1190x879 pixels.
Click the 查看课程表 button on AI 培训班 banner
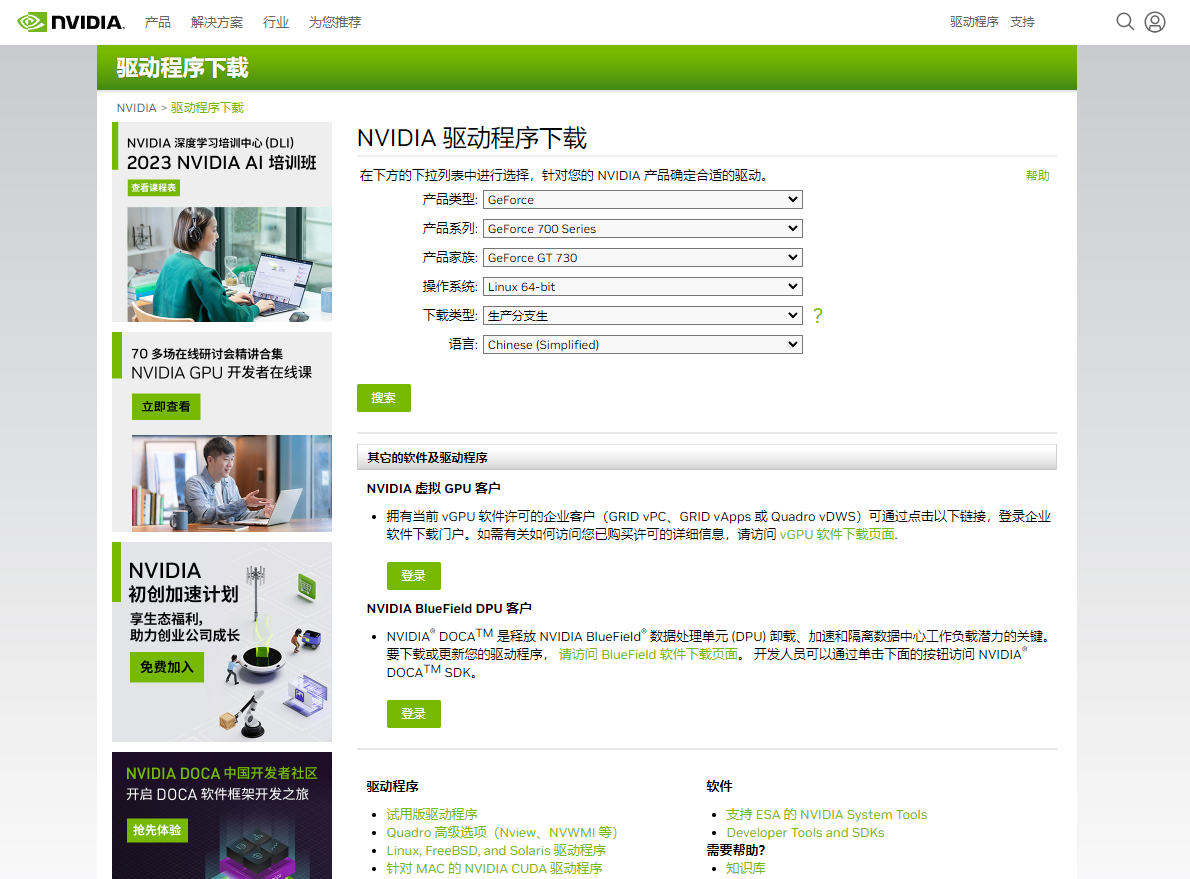coord(154,187)
